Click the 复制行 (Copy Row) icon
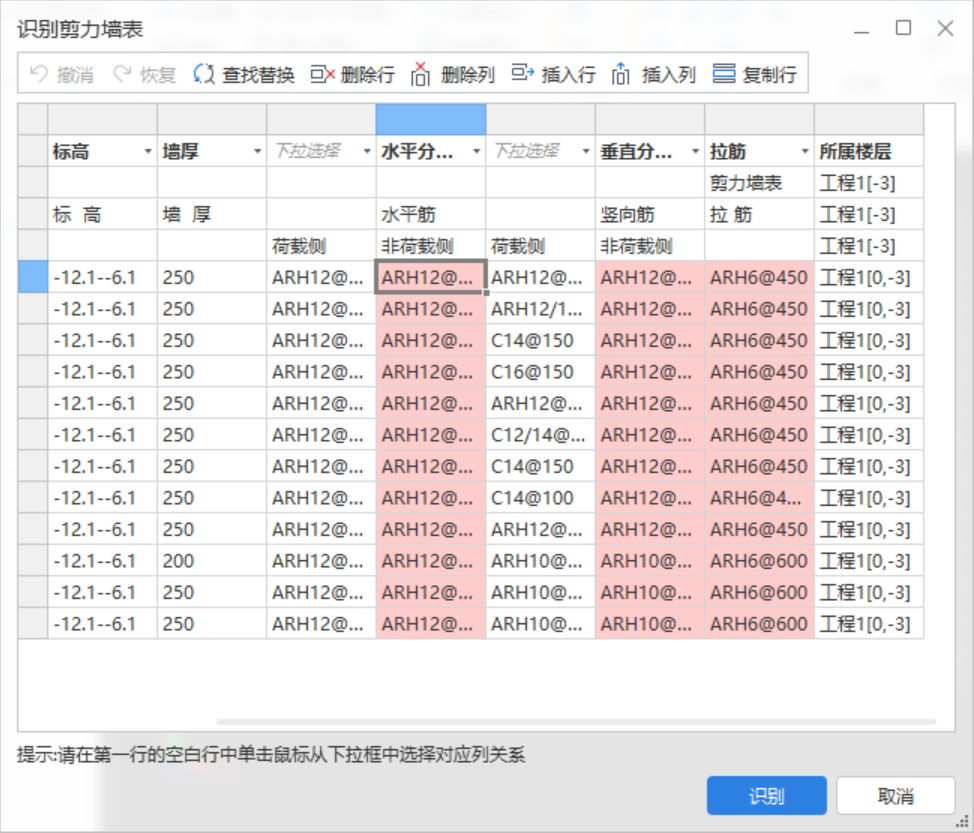 (x=722, y=74)
